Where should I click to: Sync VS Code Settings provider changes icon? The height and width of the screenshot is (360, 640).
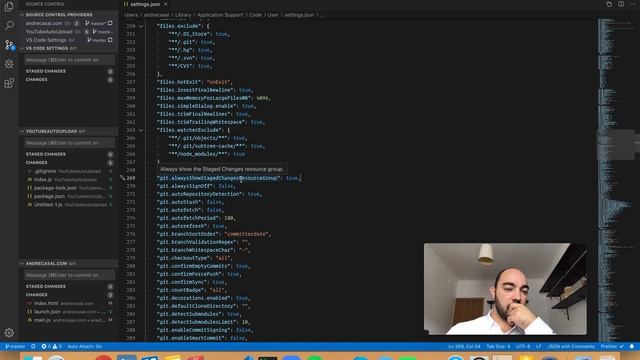[x=110, y=40]
